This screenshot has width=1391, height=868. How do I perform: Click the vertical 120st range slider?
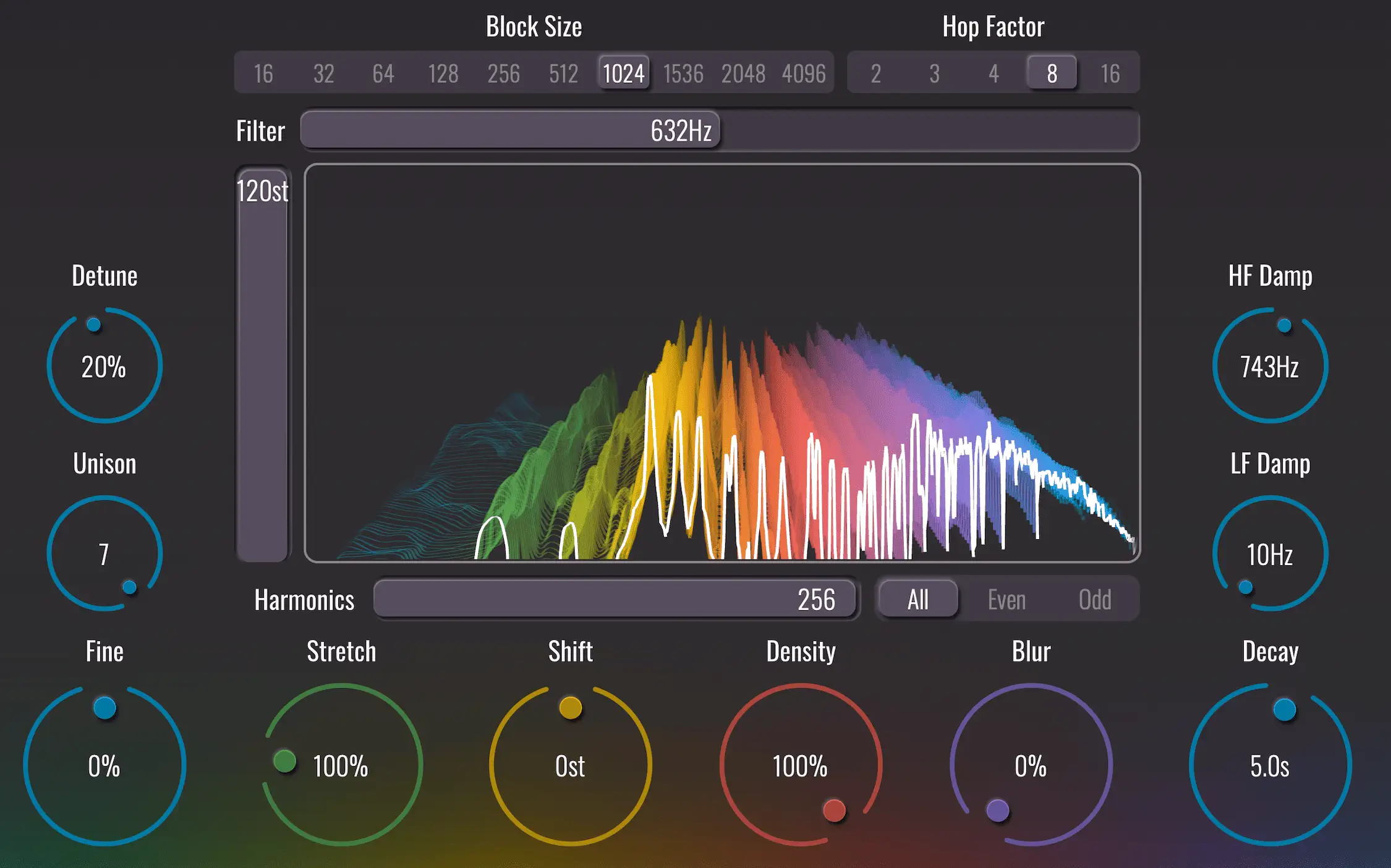coord(263,364)
